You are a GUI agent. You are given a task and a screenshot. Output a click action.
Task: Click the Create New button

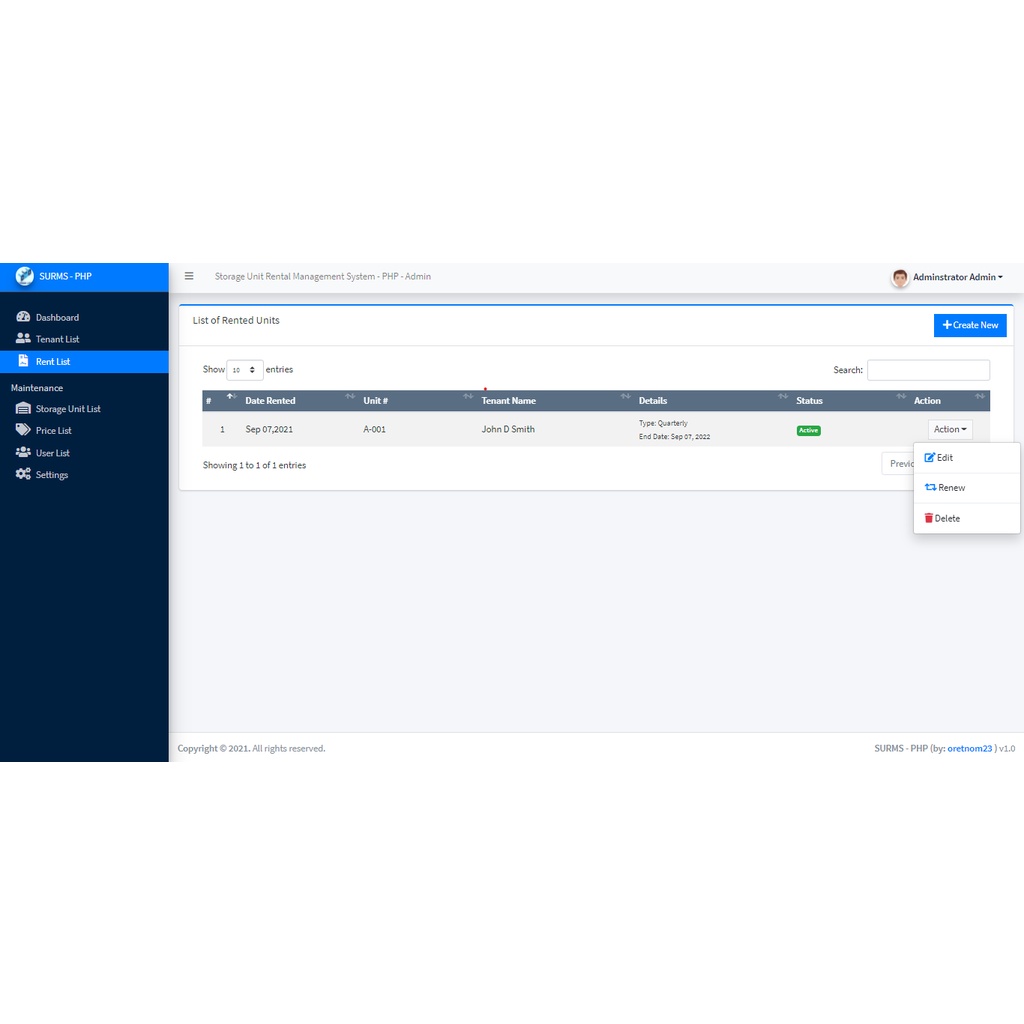pyautogui.click(x=970, y=325)
